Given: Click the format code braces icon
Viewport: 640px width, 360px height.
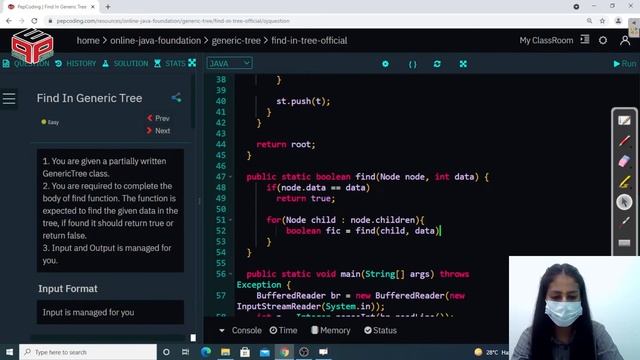Looking at the screenshot, I should [x=412, y=64].
